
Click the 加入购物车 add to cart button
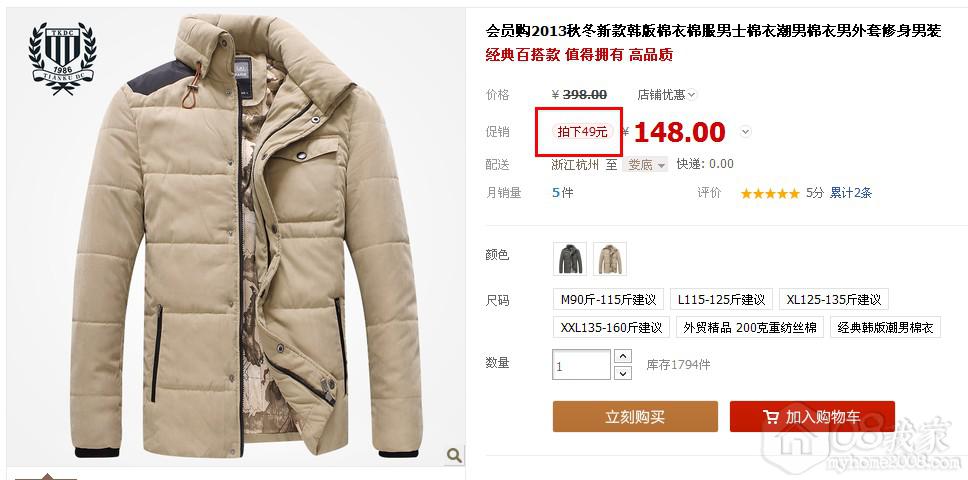pos(812,416)
